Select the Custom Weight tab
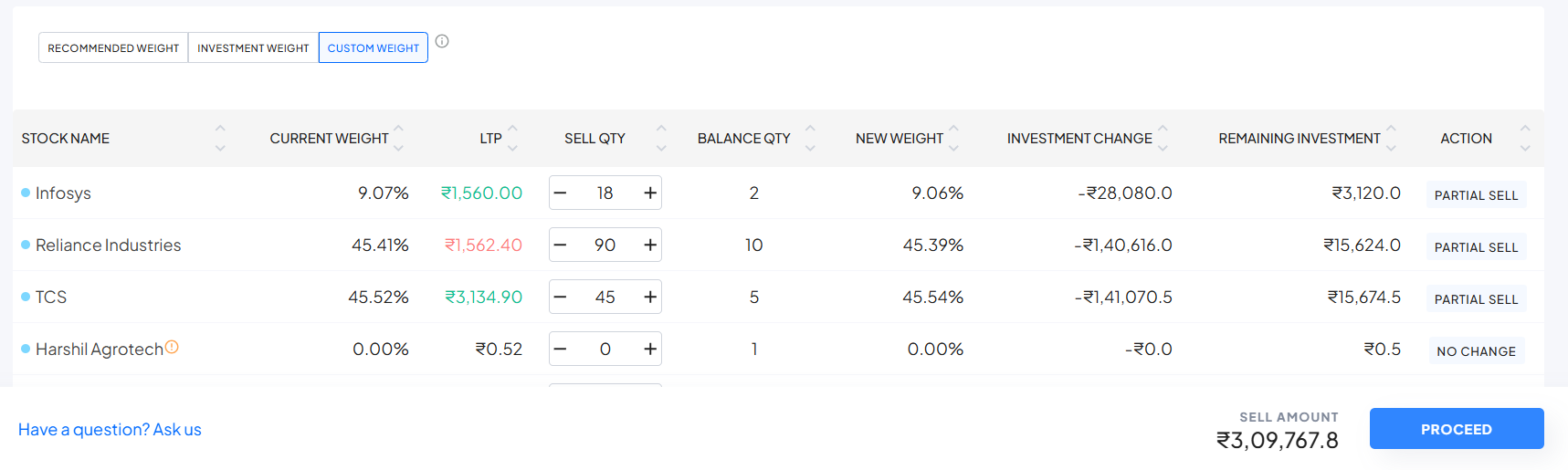Image resolution: width=1568 pixels, height=470 pixels. coord(373,47)
